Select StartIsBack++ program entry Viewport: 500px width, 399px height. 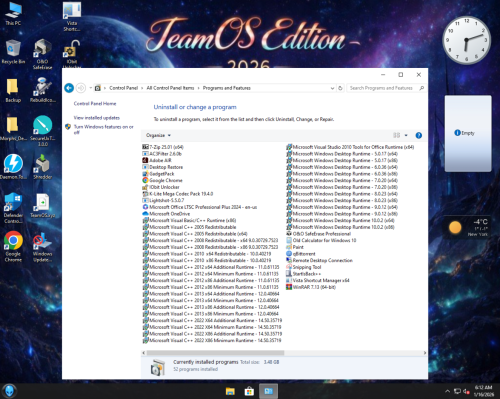(304, 274)
